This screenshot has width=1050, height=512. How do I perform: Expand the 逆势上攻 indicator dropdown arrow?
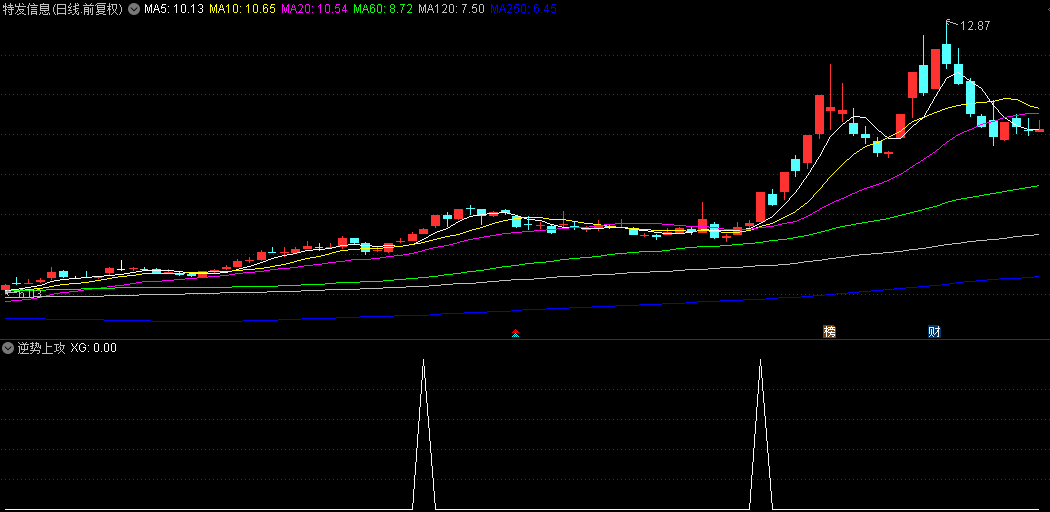pos(8,348)
